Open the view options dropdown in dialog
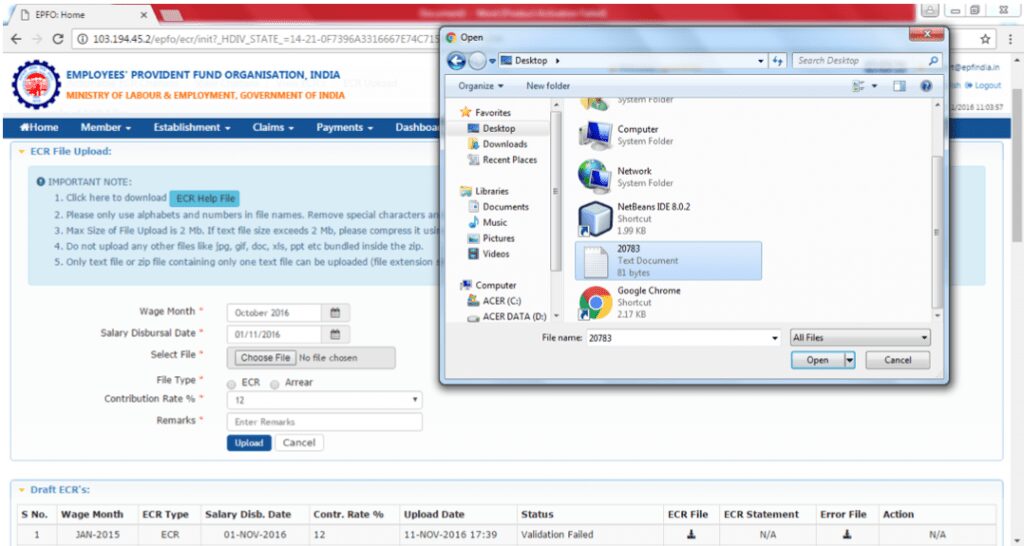The image size is (1024, 546). [x=875, y=86]
